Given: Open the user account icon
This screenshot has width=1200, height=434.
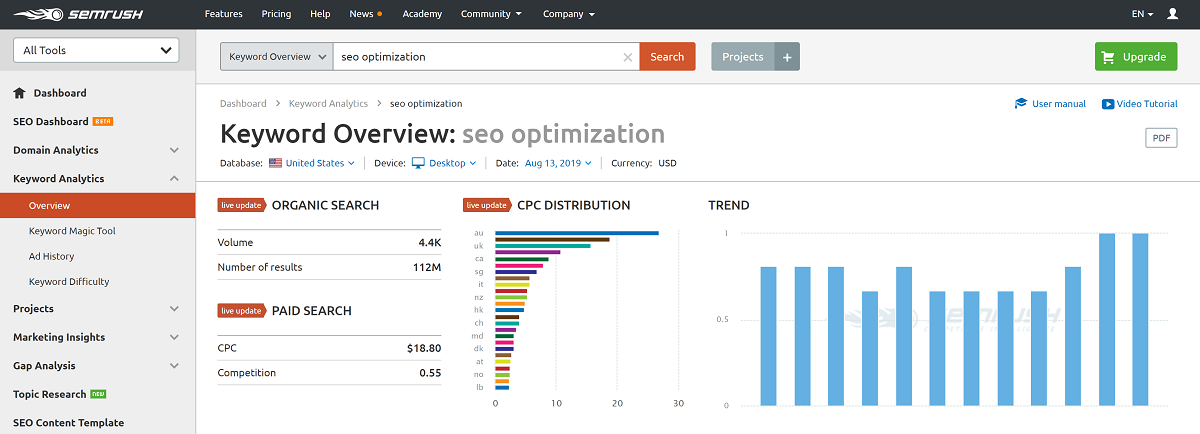Looking at the screenshot, I should click(1173, 14).
